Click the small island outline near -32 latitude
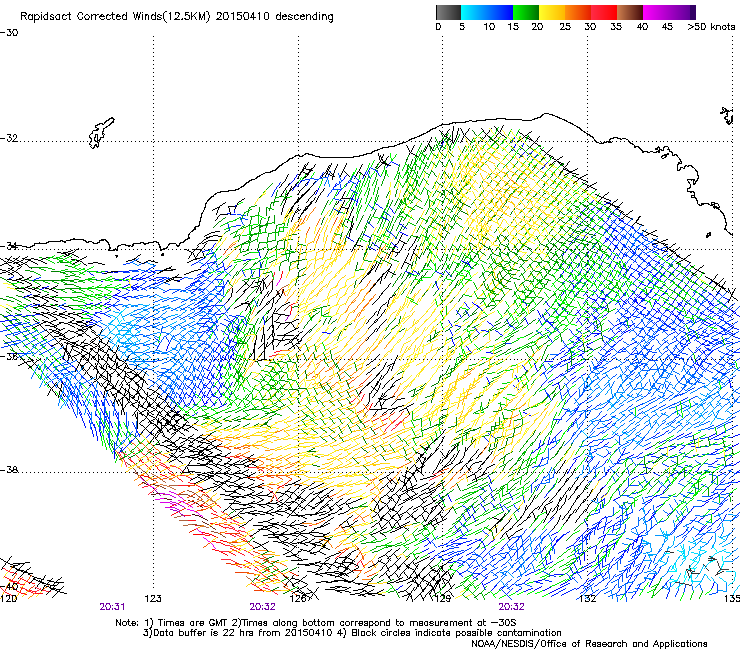 (101, 133)
